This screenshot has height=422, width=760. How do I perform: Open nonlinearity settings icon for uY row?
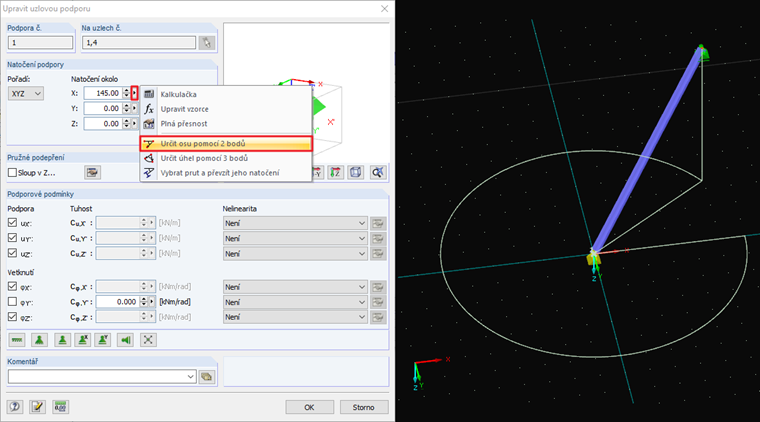pyautogui.click(x=378, y=239)
